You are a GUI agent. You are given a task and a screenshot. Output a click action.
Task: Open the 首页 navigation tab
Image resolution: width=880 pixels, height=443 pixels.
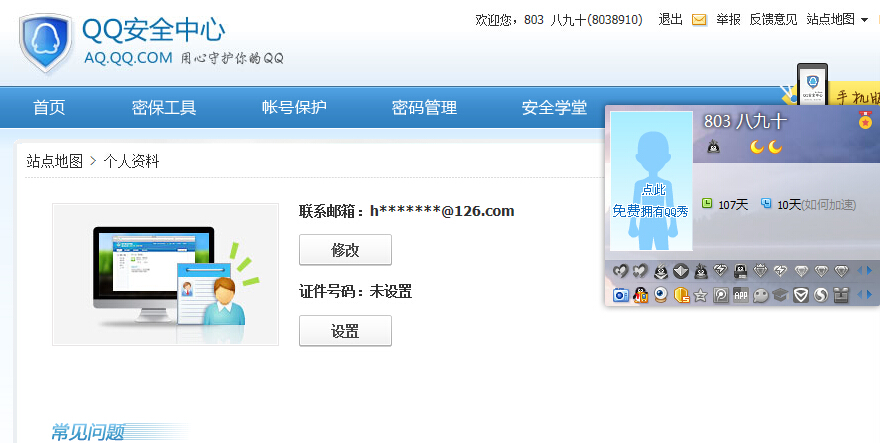(49, 107)
